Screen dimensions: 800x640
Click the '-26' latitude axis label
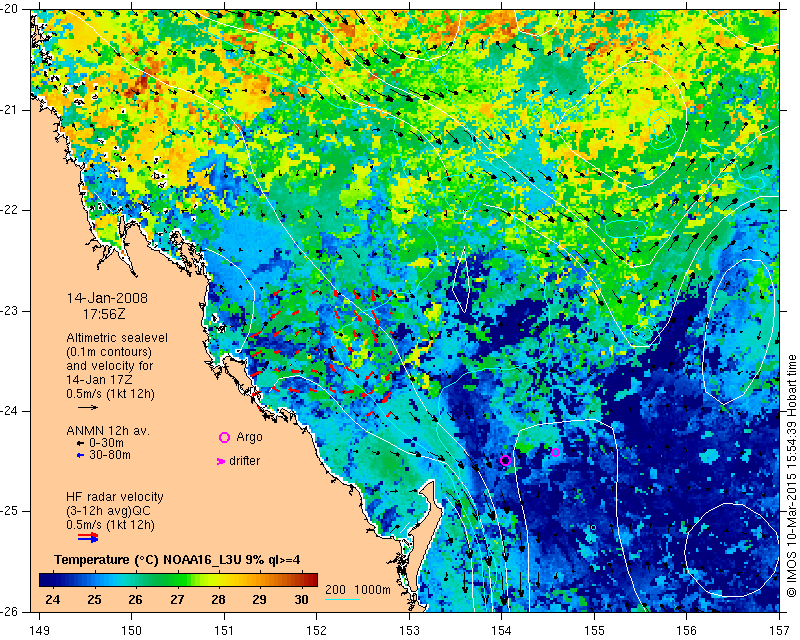[x=10, y=611]
